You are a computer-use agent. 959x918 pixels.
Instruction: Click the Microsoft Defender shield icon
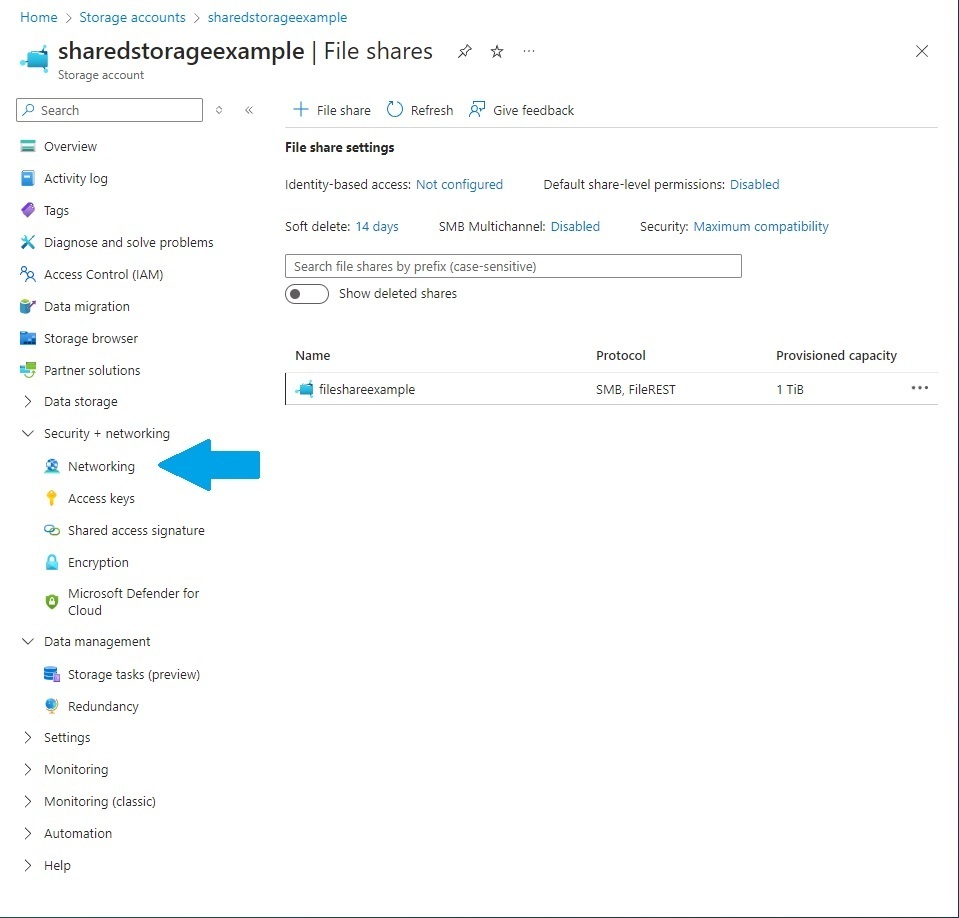[x=52, y=602]
